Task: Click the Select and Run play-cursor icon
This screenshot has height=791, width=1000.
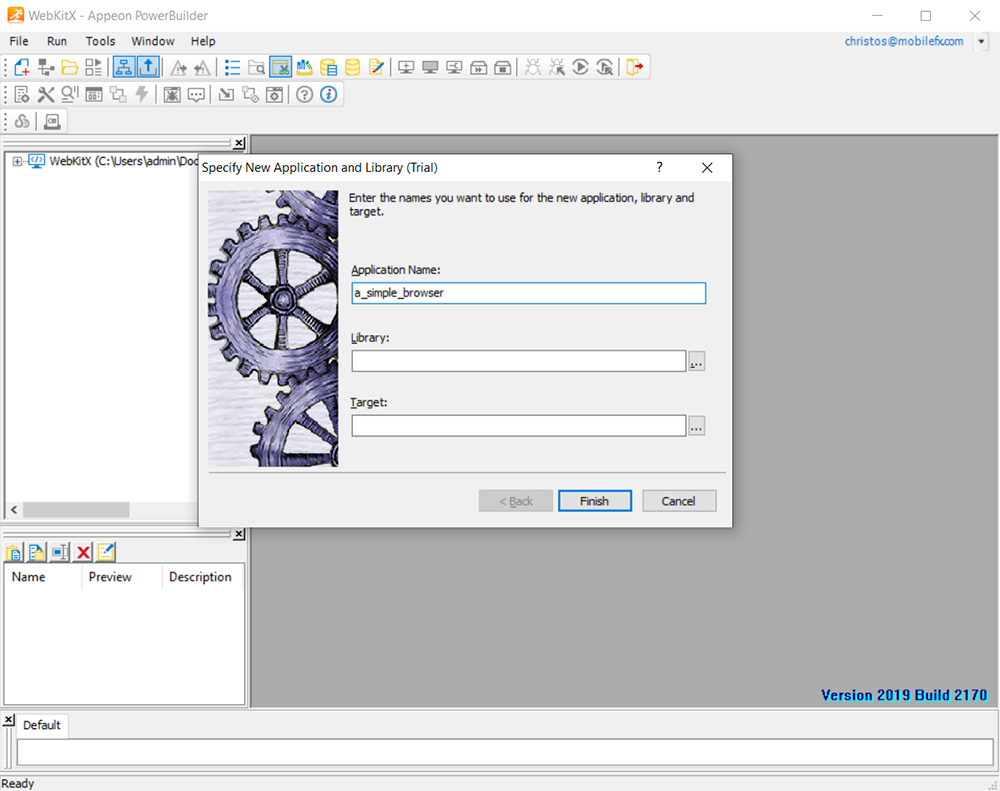Action: (x=605, y=67)
